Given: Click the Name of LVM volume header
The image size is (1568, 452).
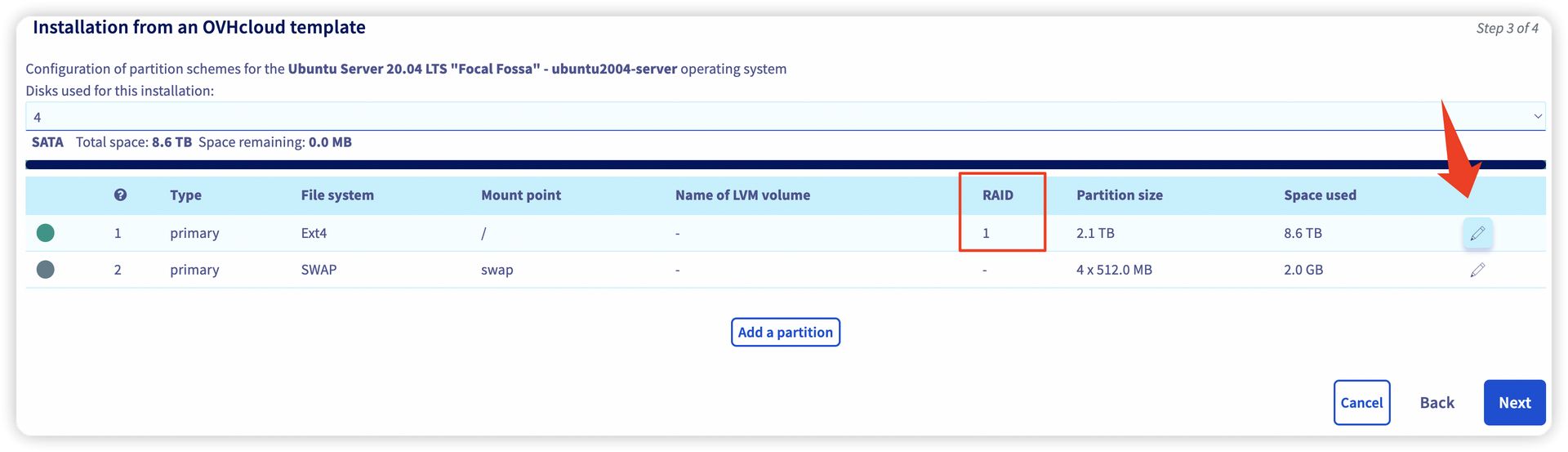Looking at the screenshot, I should (x=742, y=195).
